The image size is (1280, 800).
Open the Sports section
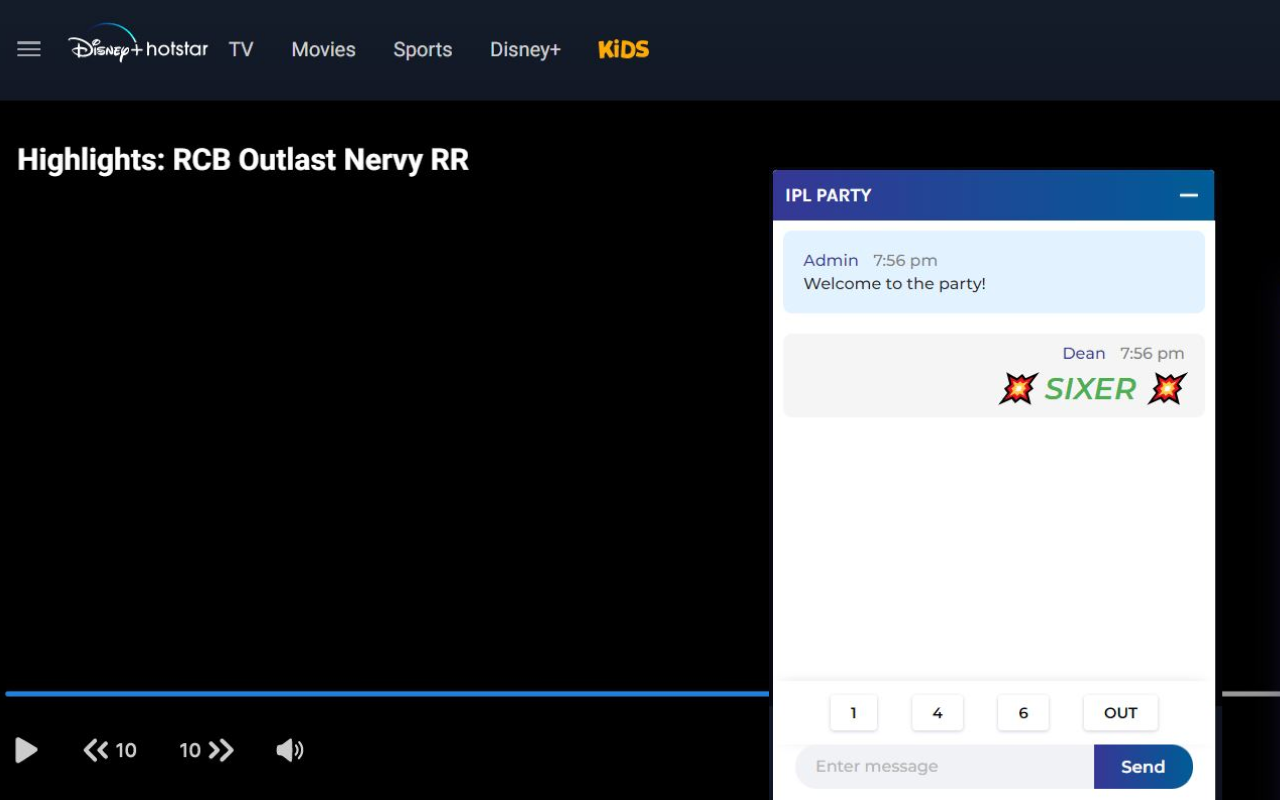click(422, 49)
